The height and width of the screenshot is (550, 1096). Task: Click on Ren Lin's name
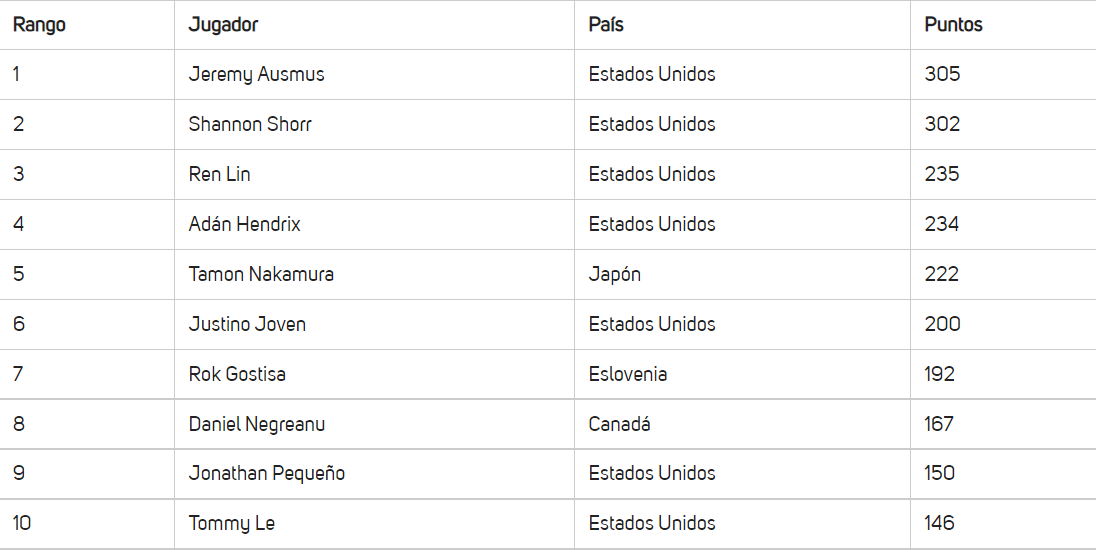click(x=219, y=174)
